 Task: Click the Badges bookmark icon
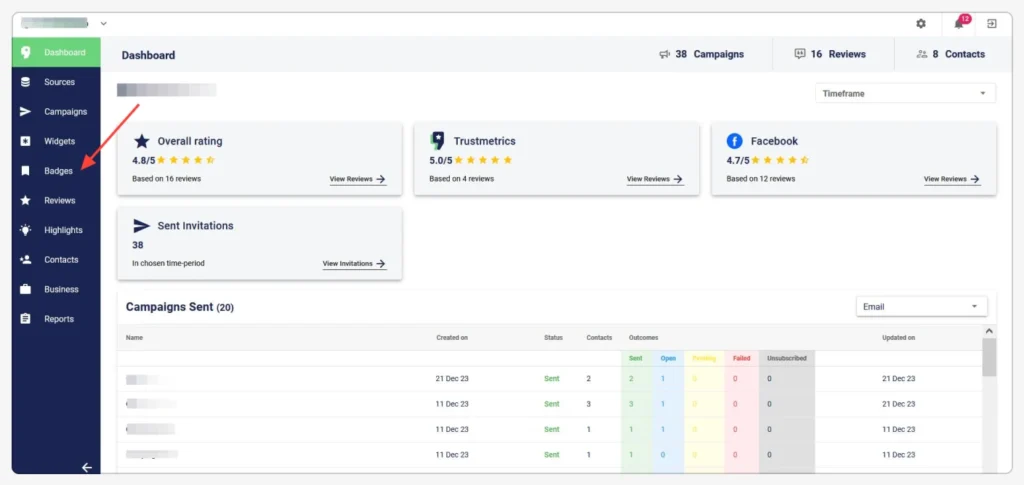(x=25, y=171)
